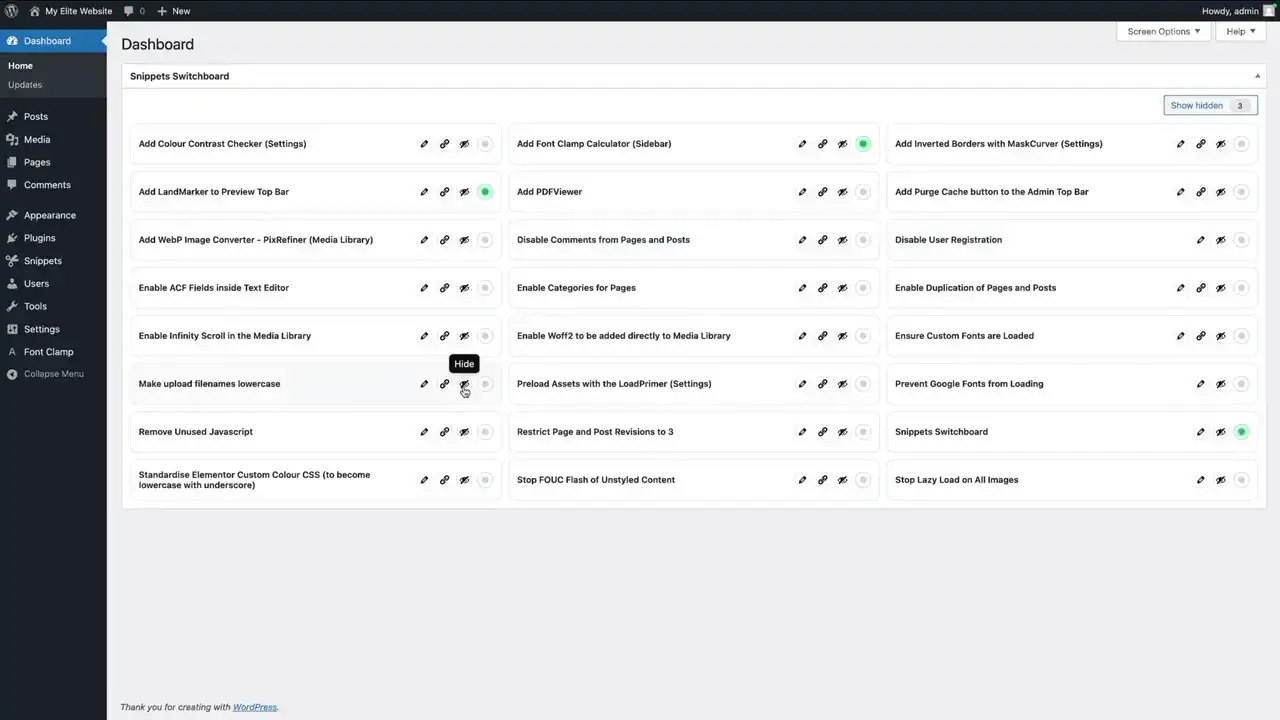This screenshot has height=720, width=1280.
Task: Hide the Make upload filenames lowercase snippet
Action: (464, 384)
